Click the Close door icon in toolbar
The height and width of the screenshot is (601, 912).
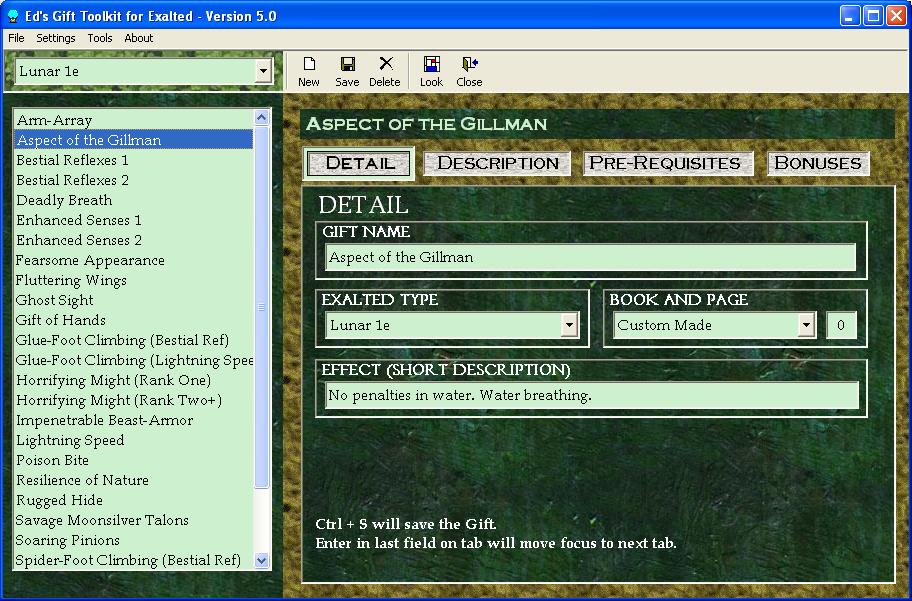click(x=469, y=65)
